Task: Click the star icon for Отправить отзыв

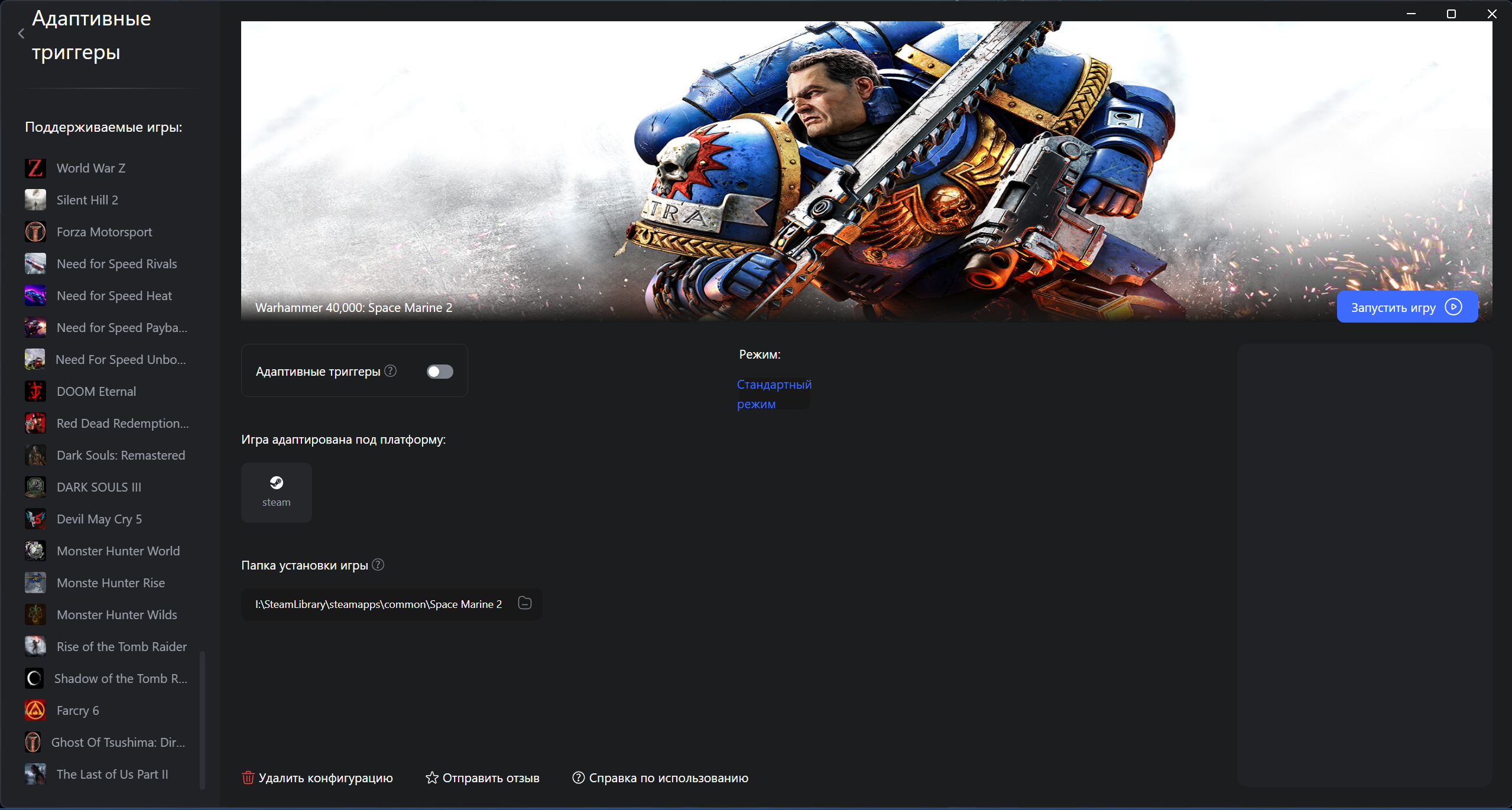Action: tap(432, 778)
